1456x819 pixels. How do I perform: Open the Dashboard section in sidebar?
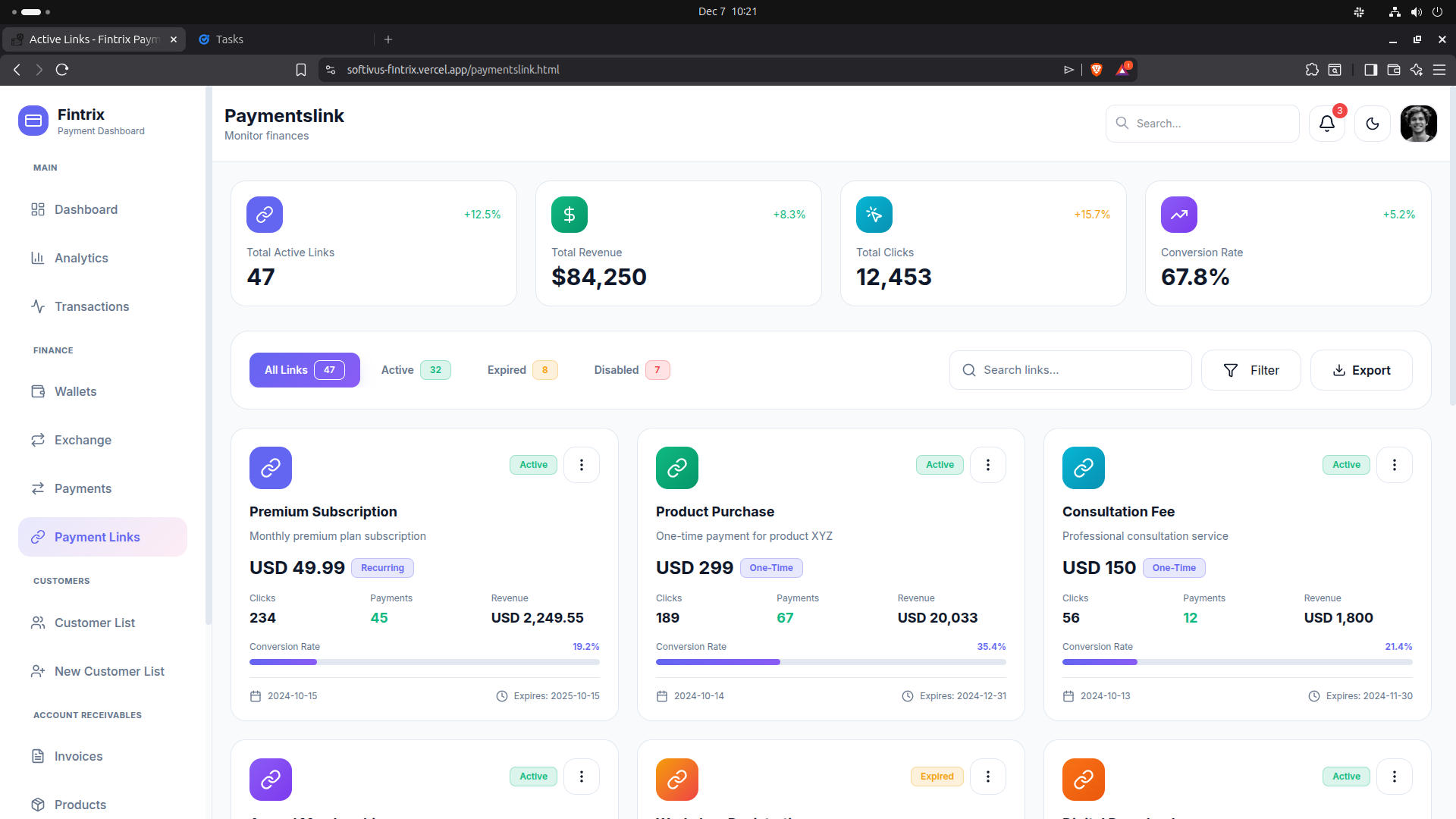(x=85, y=209)
